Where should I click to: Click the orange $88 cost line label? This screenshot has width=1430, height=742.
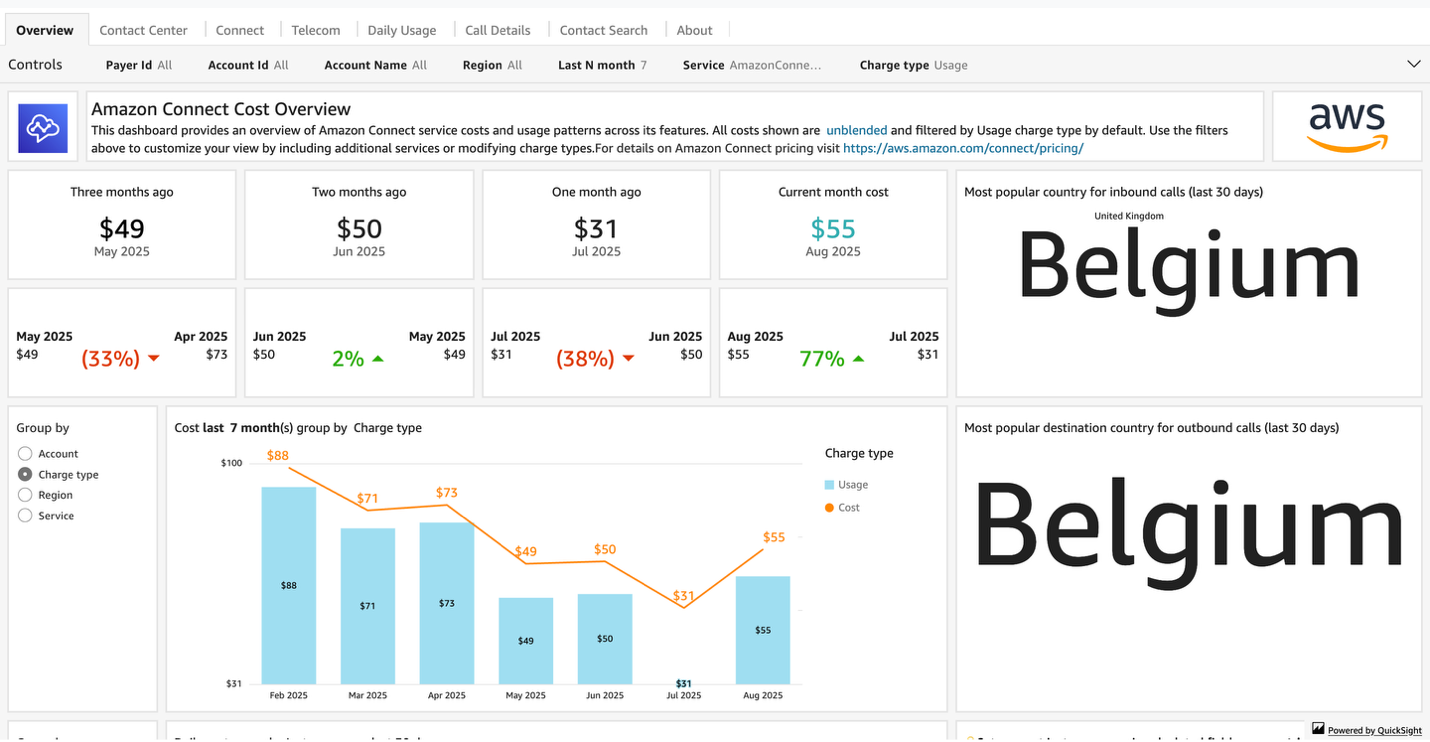tap(278, 456)
